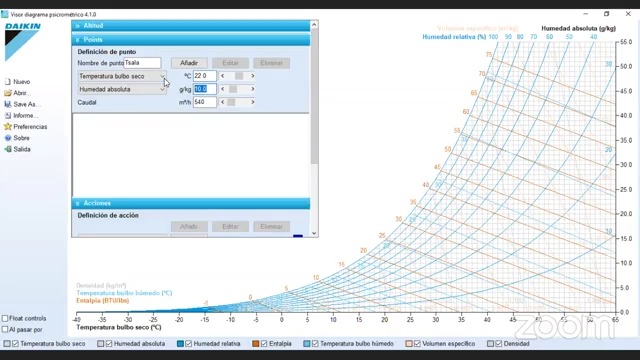Uncheck Temperatura bulbo húmedo legend checkbox
The height and width of the screenshot is (360, 640).
pos(315,344)
